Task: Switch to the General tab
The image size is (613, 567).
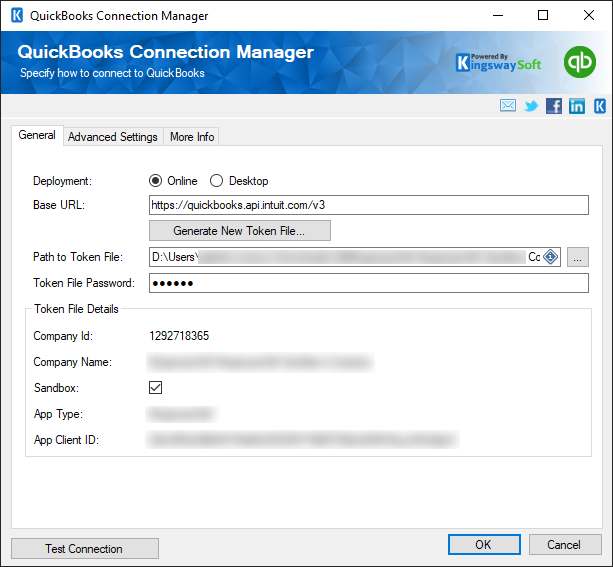Action: pyautogui.click(x=37, y=135)
